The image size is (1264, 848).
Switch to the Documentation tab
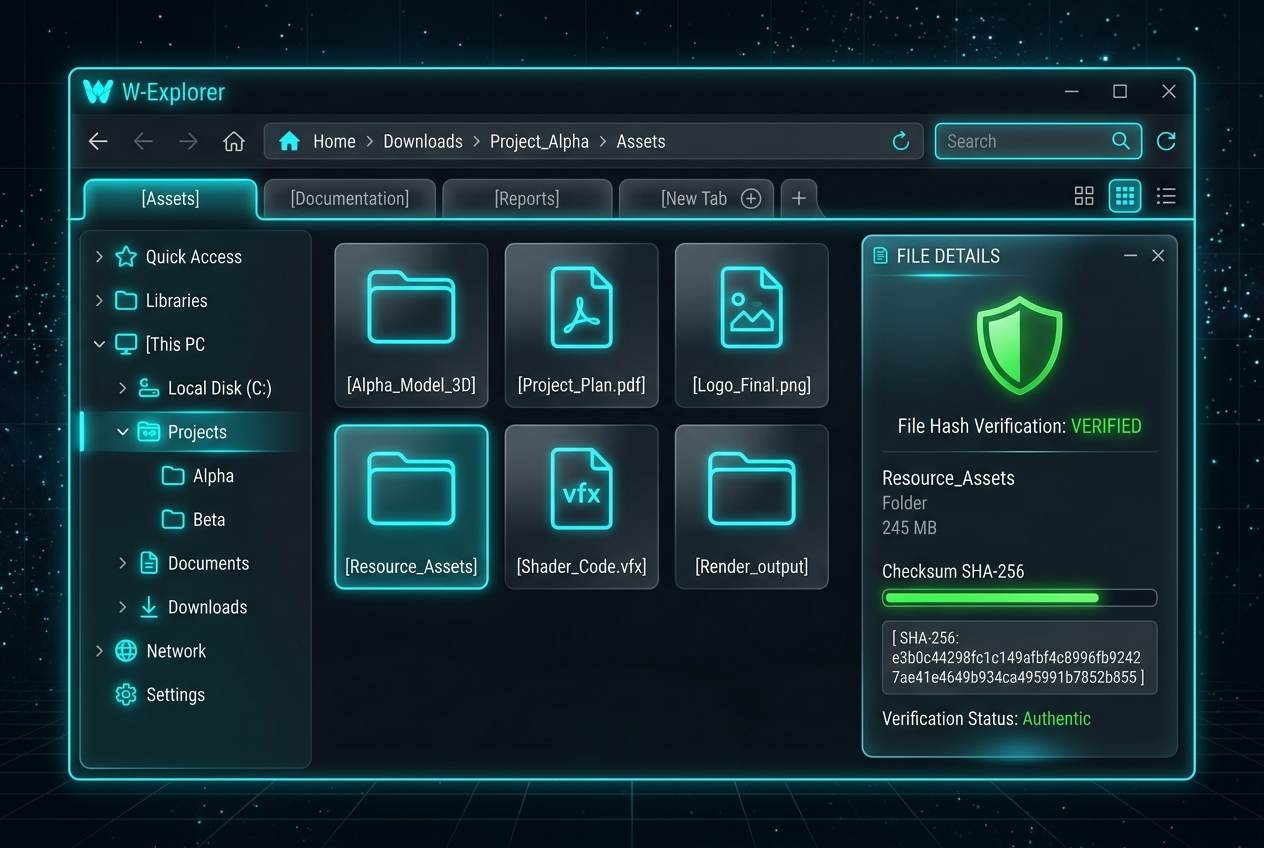[x=350, y=198]
